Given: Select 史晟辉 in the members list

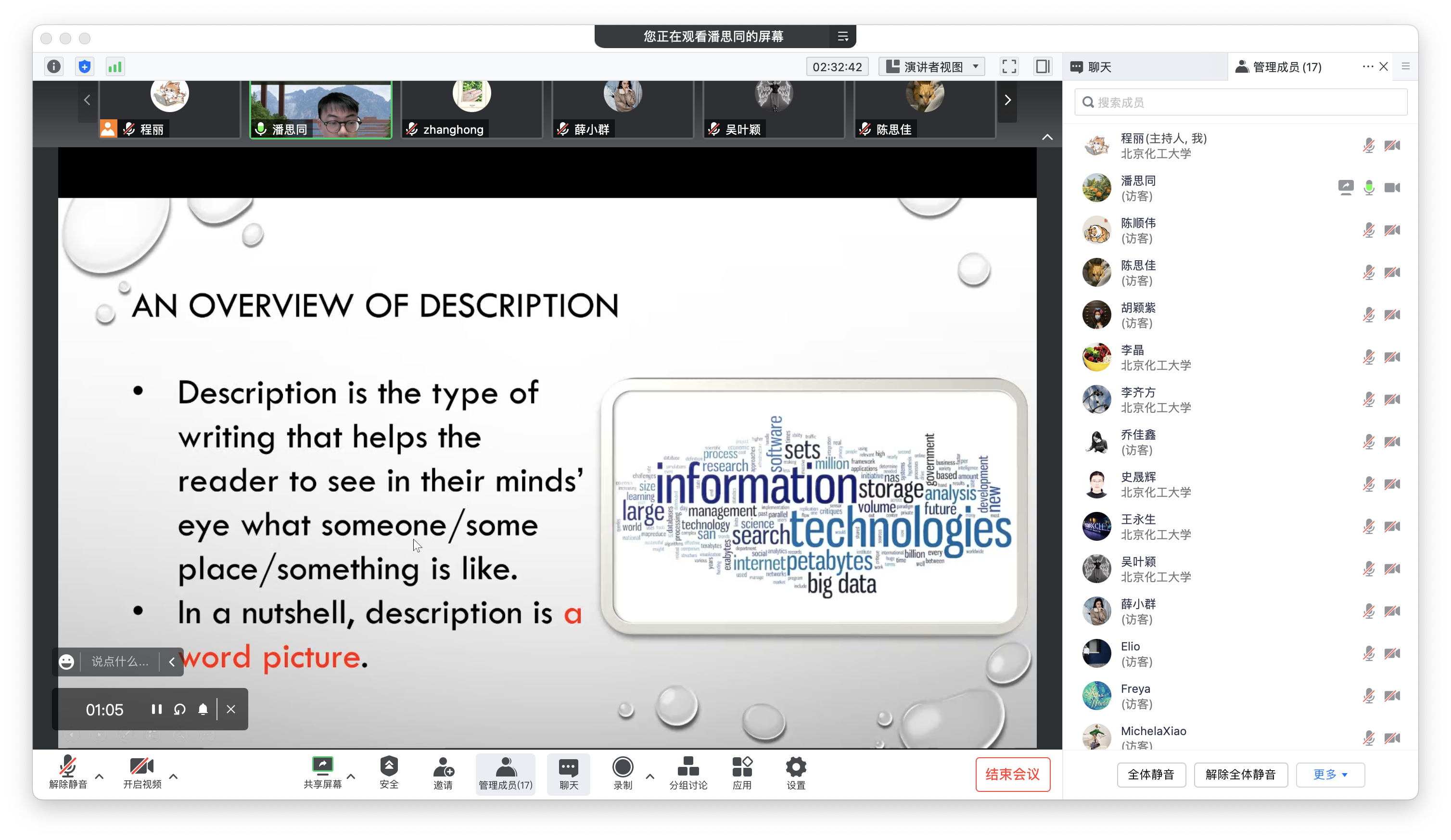Looking at the screenshot, I should (x=1241, y=484).
